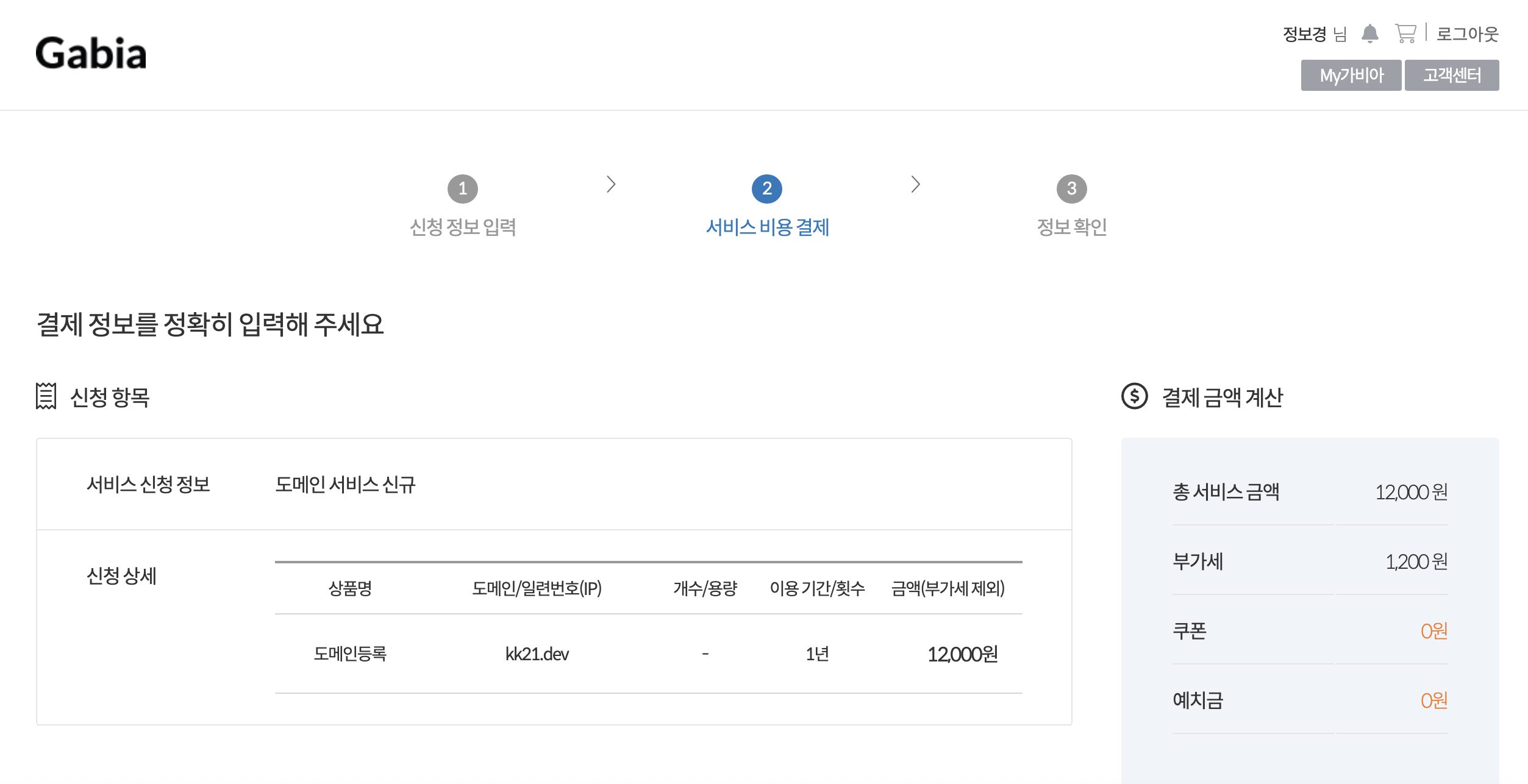Click the orange 예치금 0원 amount
This screenshot has width=1528, height=784.
(x=1433, y=700)
